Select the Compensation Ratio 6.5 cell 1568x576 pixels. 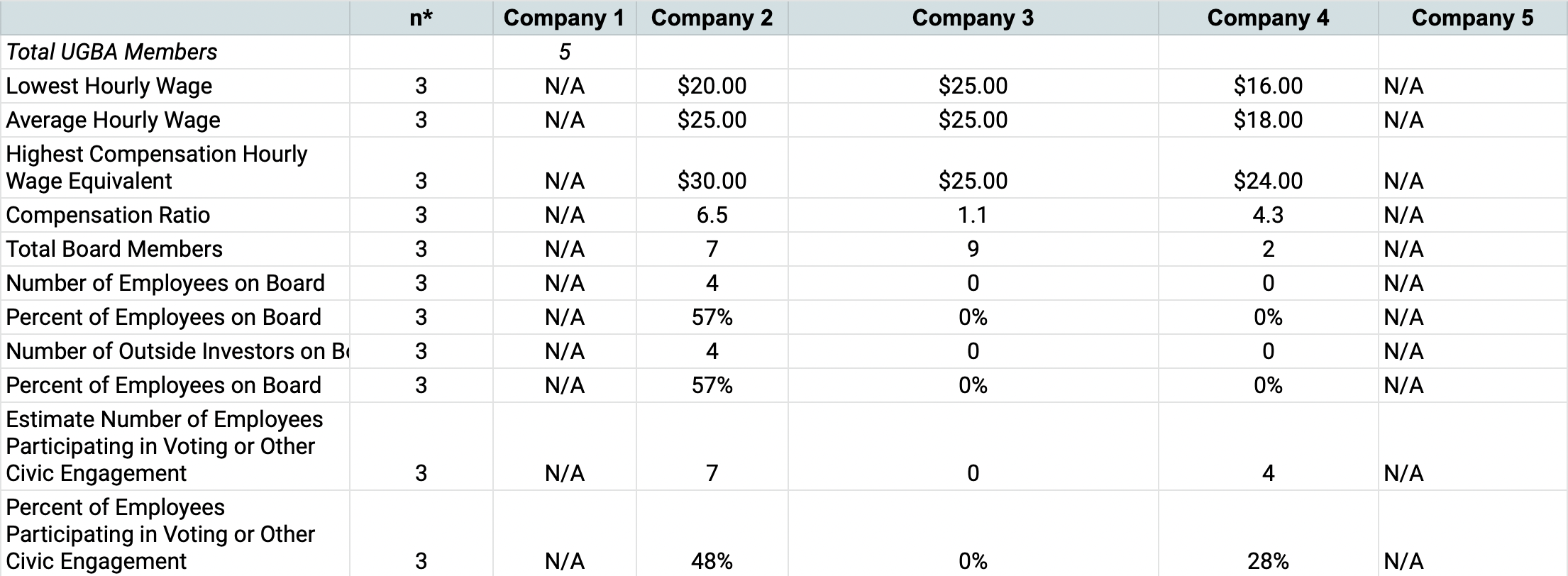point(712,215)
